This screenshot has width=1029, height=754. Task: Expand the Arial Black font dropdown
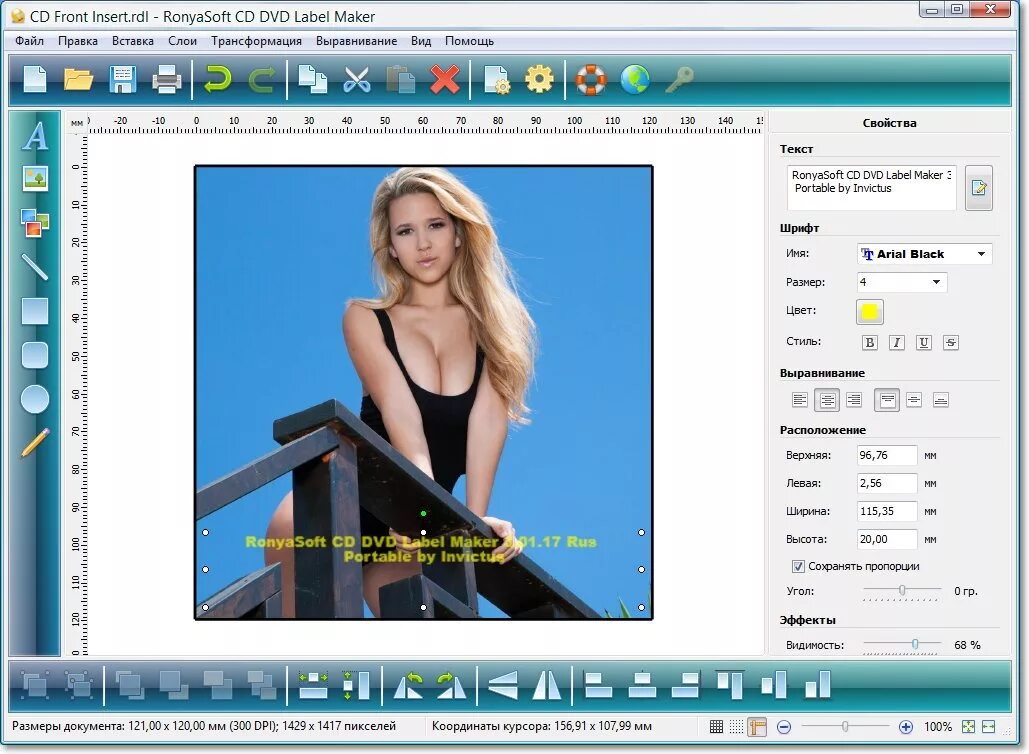(981, 254)
